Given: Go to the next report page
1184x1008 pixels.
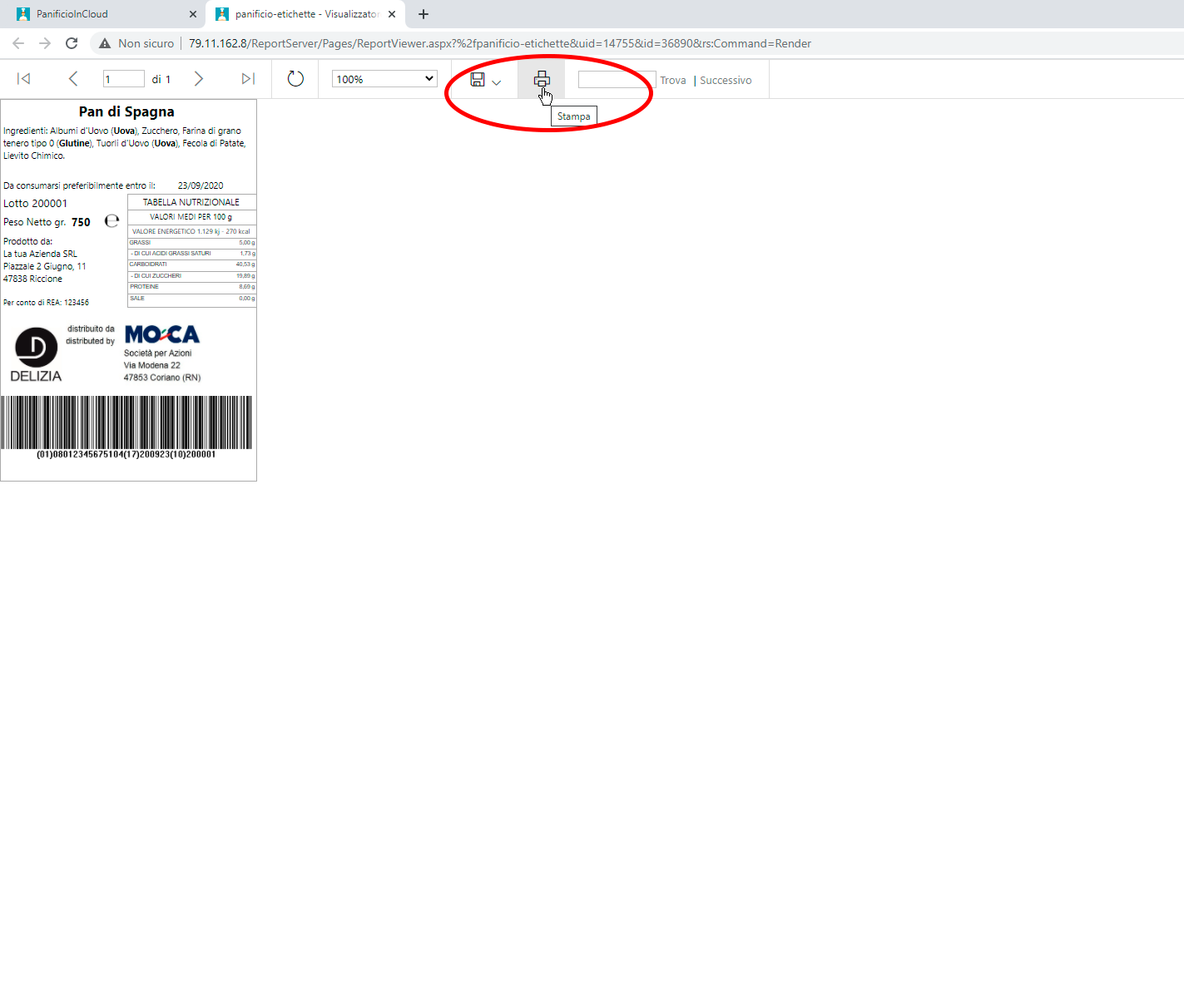Looking at the screenshot, I should tap(198, 78).
